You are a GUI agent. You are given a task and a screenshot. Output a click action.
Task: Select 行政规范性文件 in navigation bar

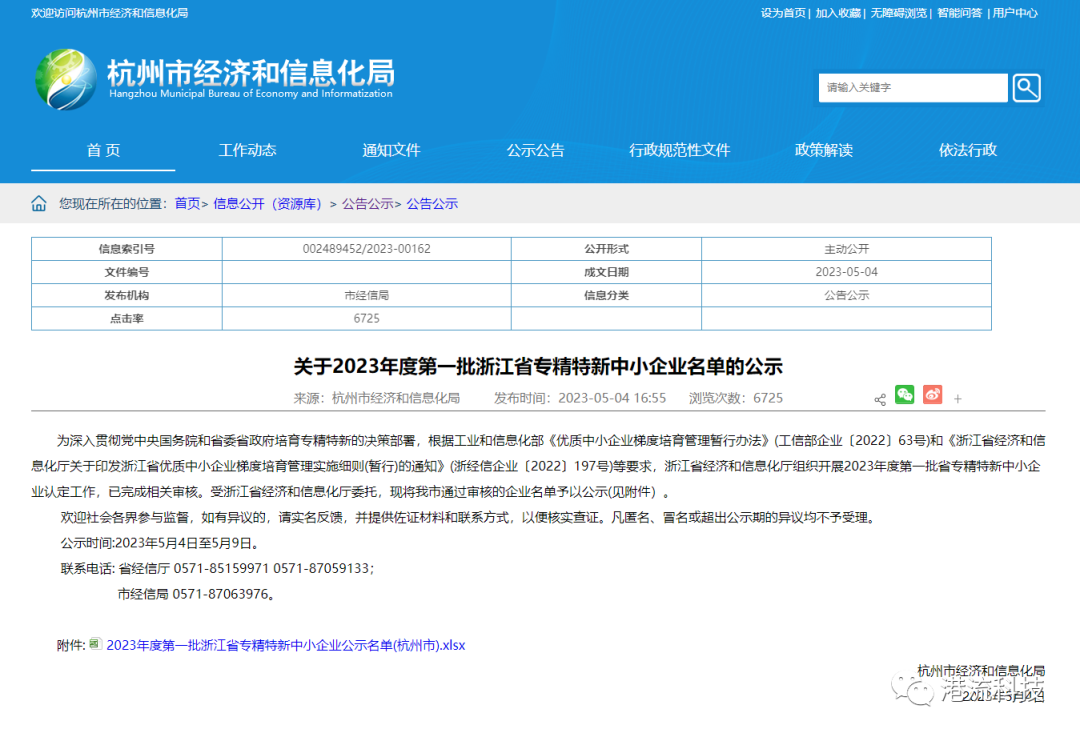coord(679,150)
